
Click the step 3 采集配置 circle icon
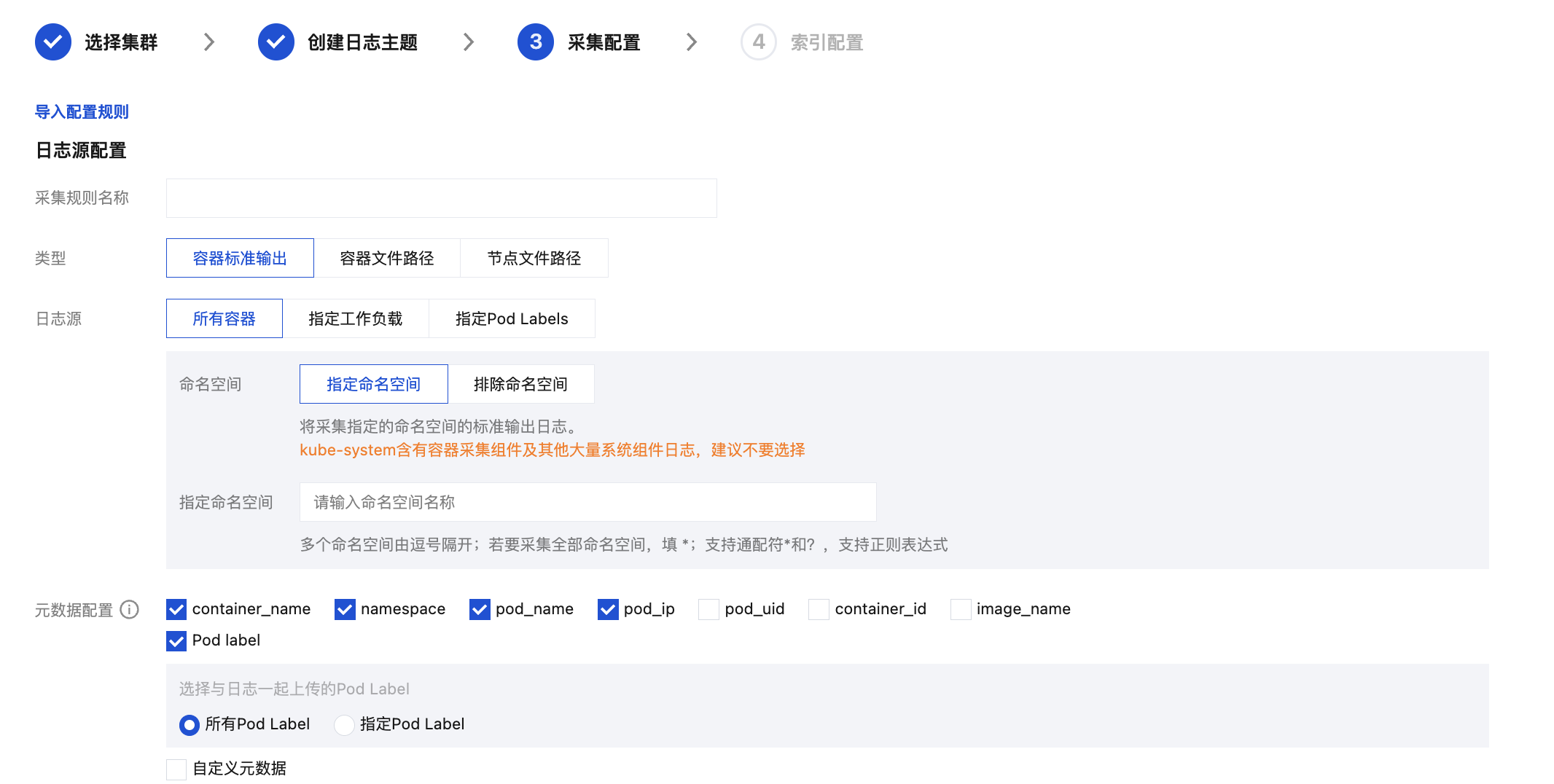tap(536, 42)
